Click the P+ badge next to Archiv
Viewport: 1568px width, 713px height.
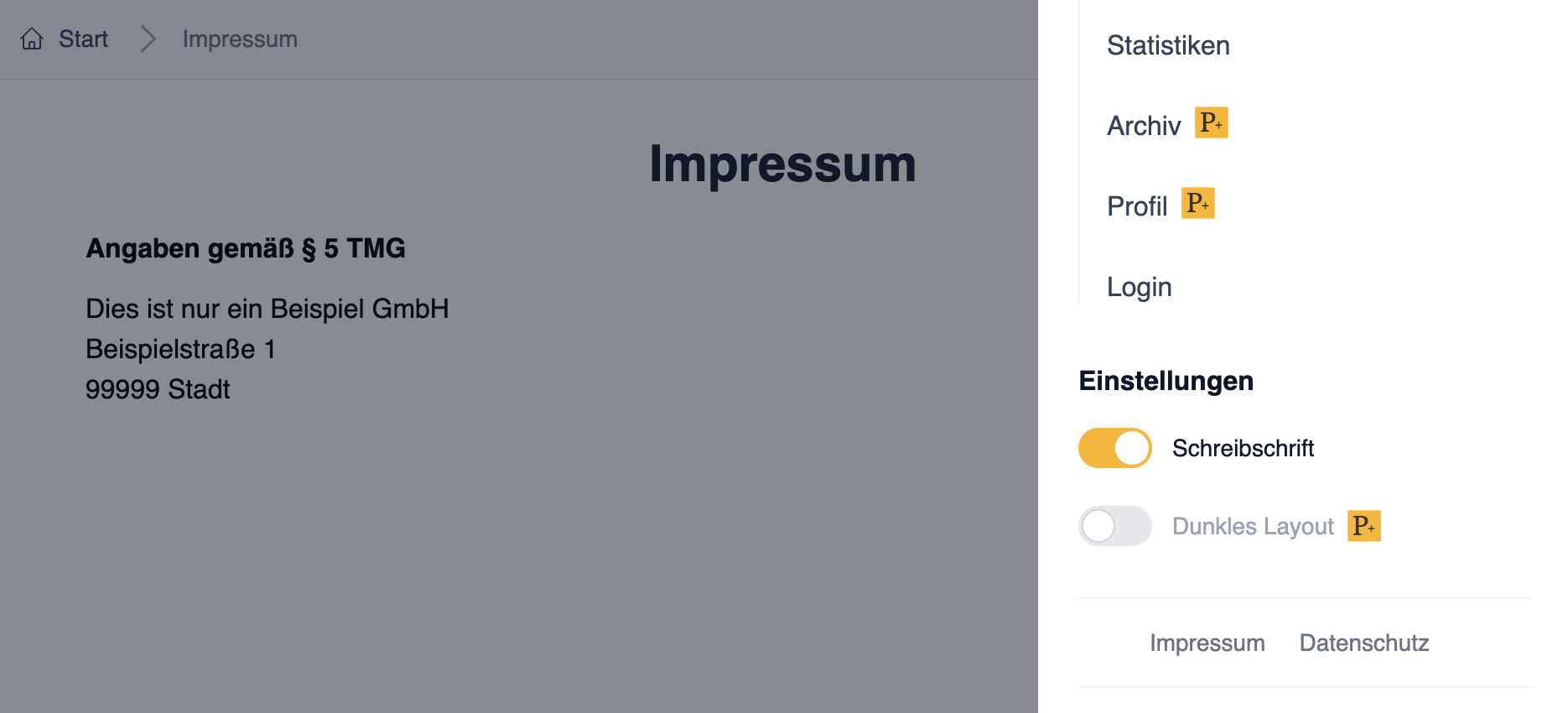[1210, 122]
